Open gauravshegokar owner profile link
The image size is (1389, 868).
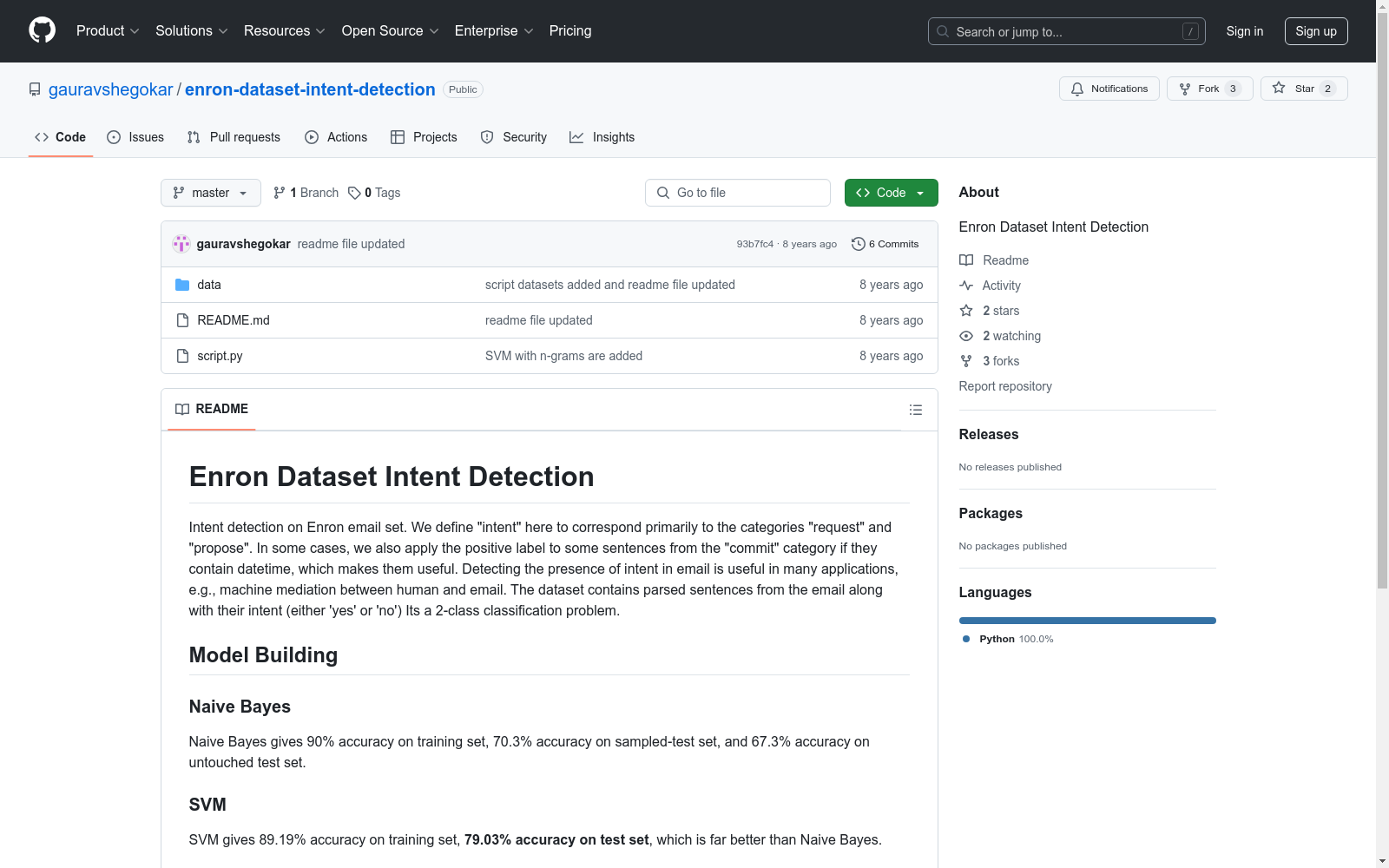111,89
